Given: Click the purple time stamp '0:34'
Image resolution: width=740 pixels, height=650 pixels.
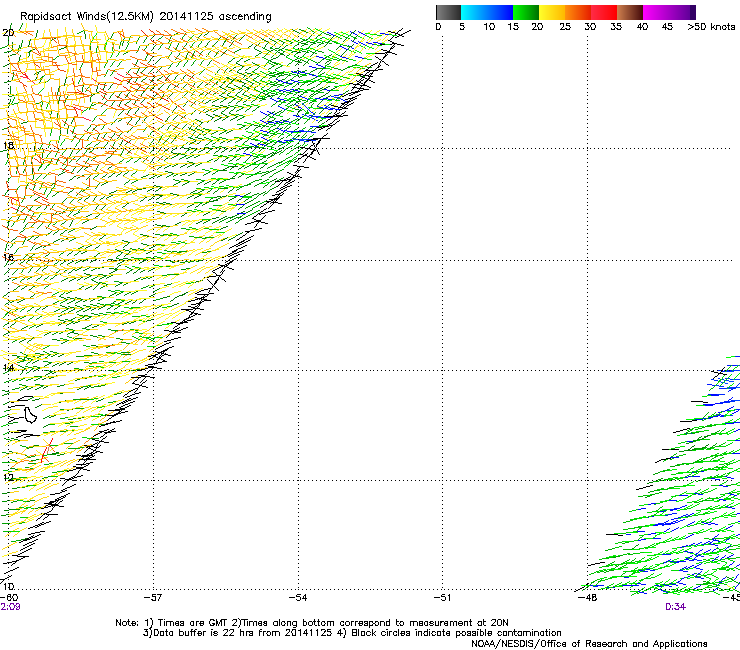Looking at the screenshot, I should click(675, 607).
